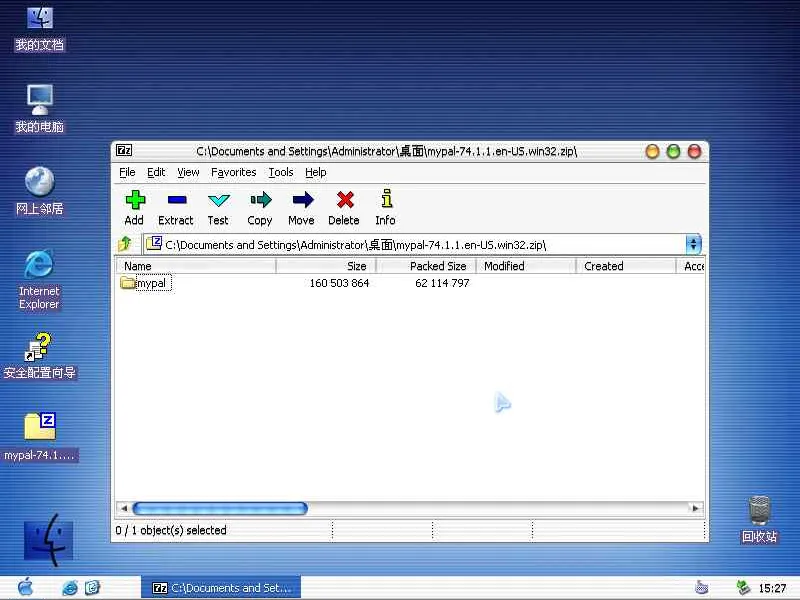This screenshot has width=800, height=600.
Task: Click the packed size 62 114 797
Action: [x=442, y=283]
